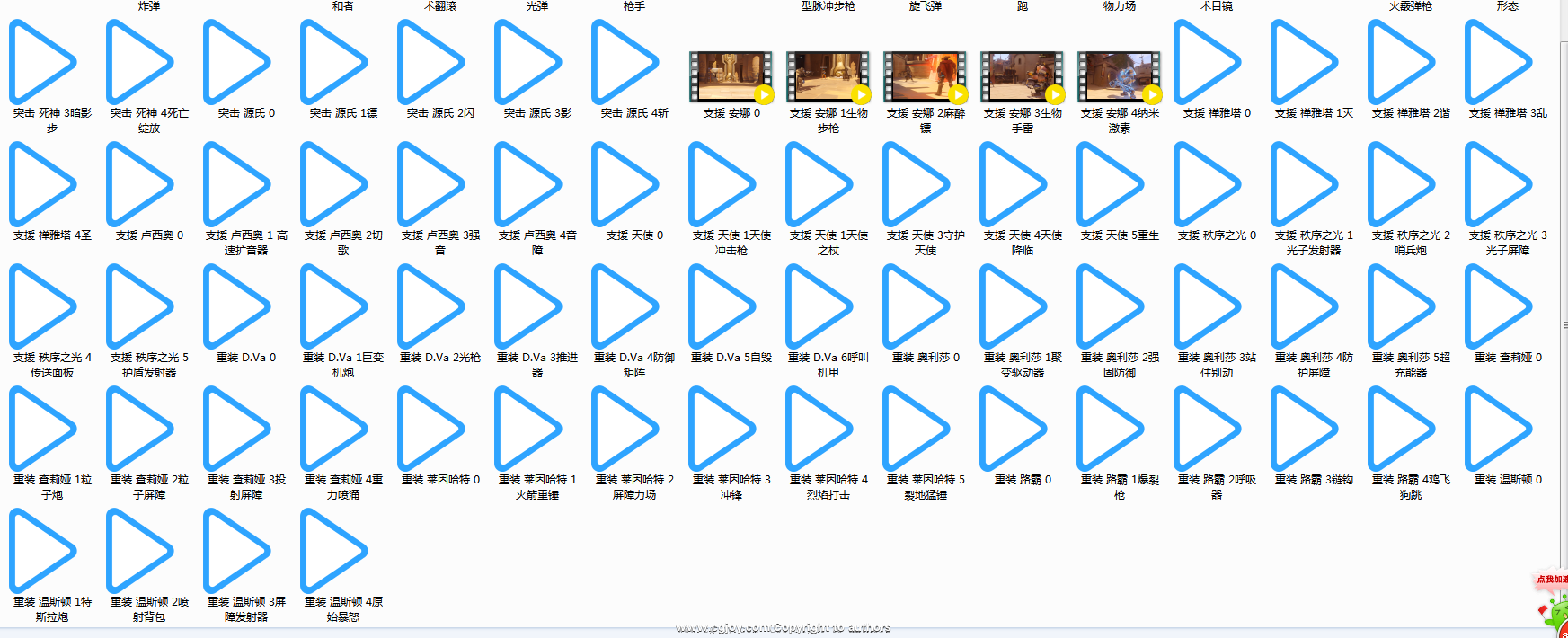Select the 支援 卢西奥 3强音 file icon
The width and height of the screenshot is (1568, 638).
(431, 184)
